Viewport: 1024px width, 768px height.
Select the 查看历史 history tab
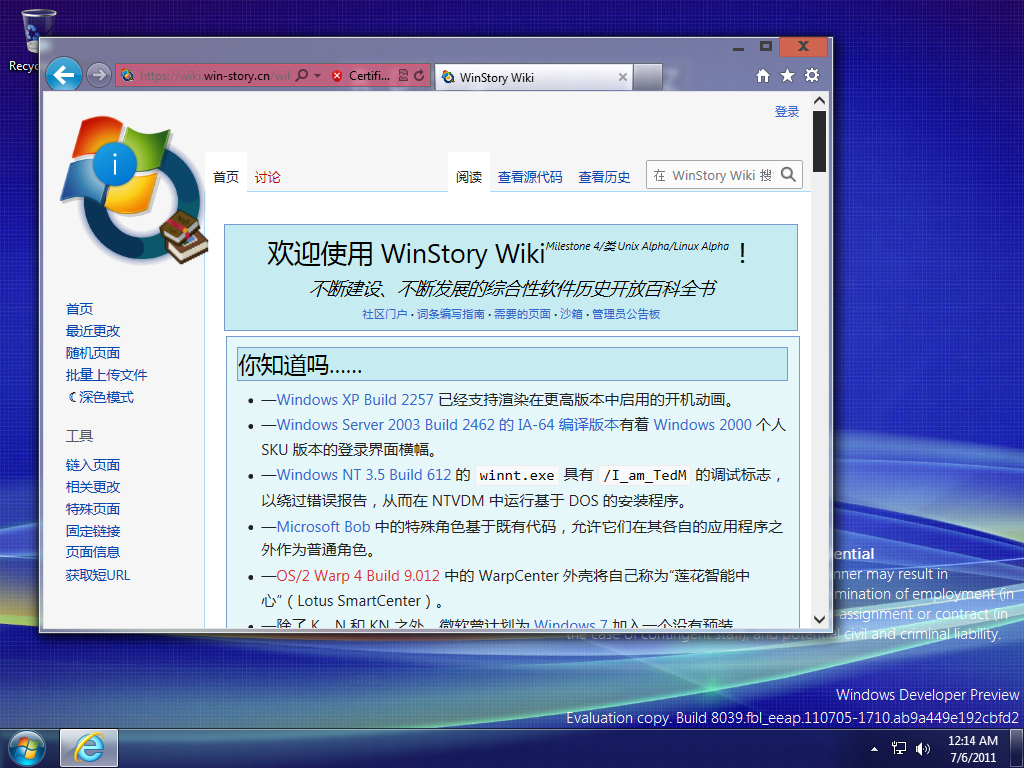604,177
